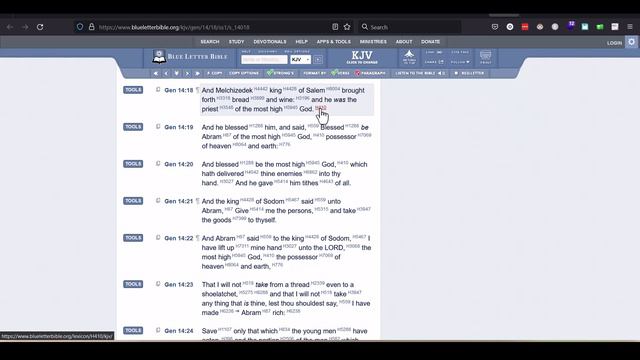Open Tools for Gen 14:23

tap(133, 284)
